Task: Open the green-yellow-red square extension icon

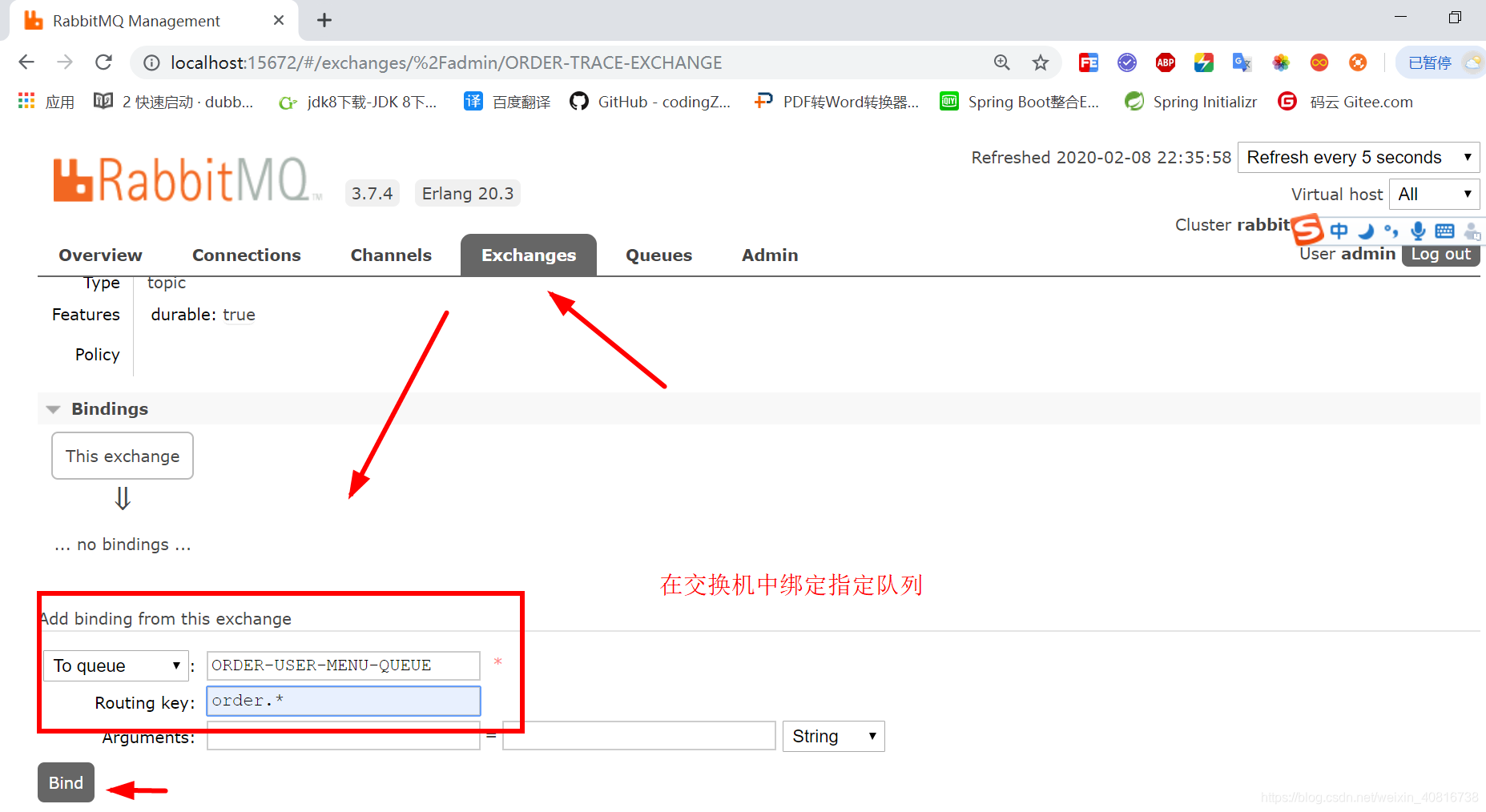Action: (1203, 62)
